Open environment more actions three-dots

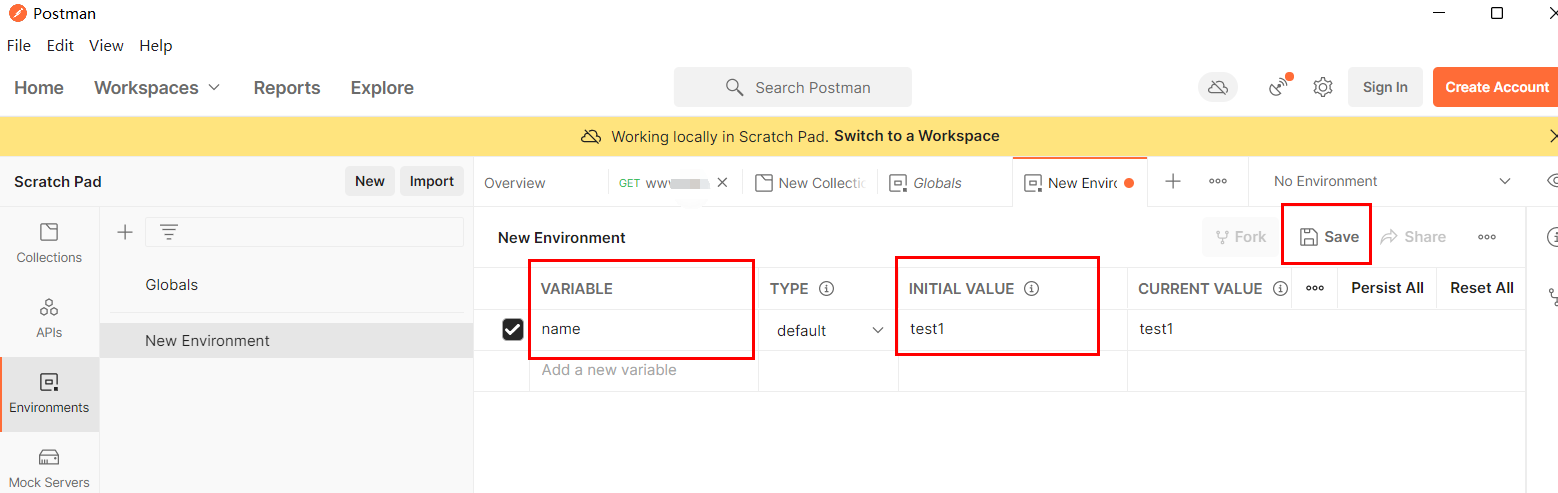[x=1487, y=237]
